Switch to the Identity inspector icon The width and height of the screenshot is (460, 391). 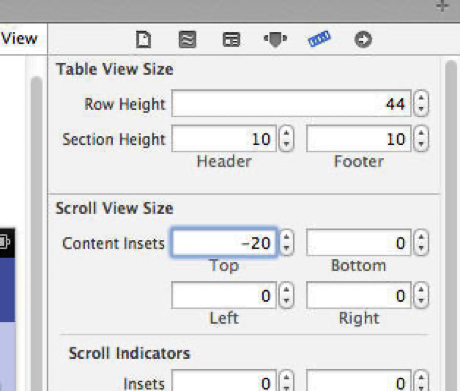[231, 39]
